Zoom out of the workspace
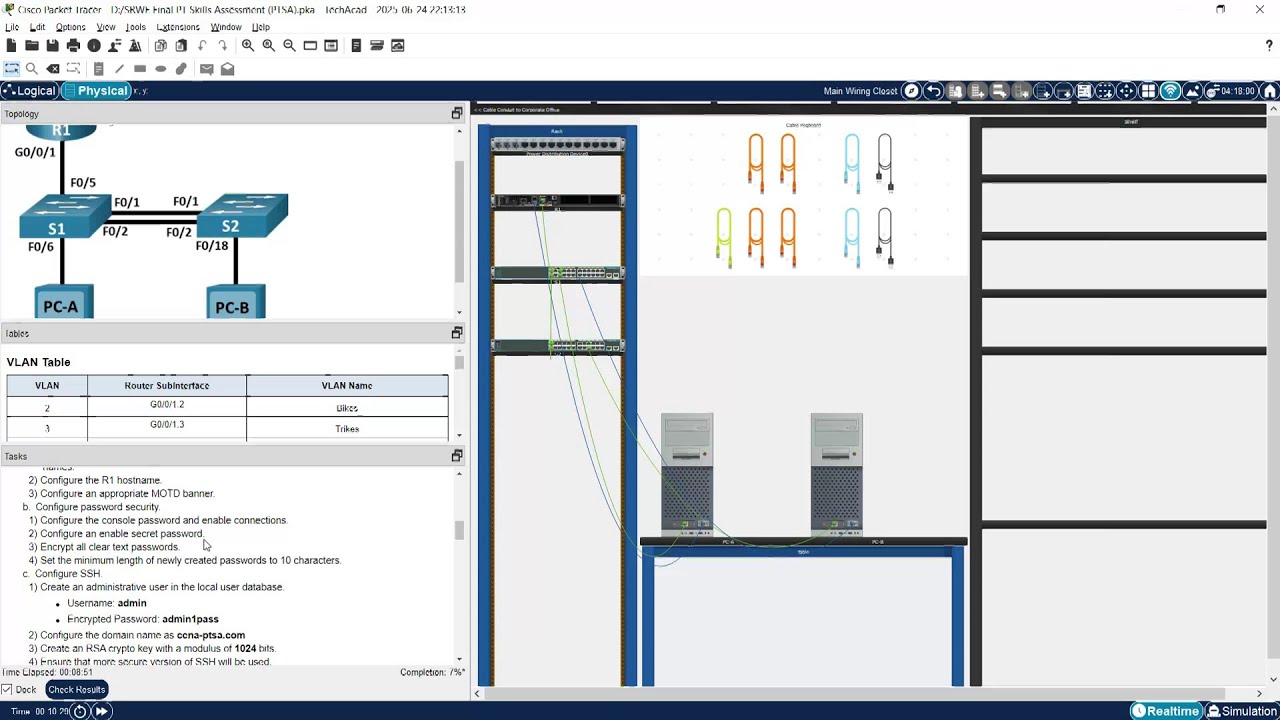The height and width of the screenshot is (720, 1280). point(289,45)
